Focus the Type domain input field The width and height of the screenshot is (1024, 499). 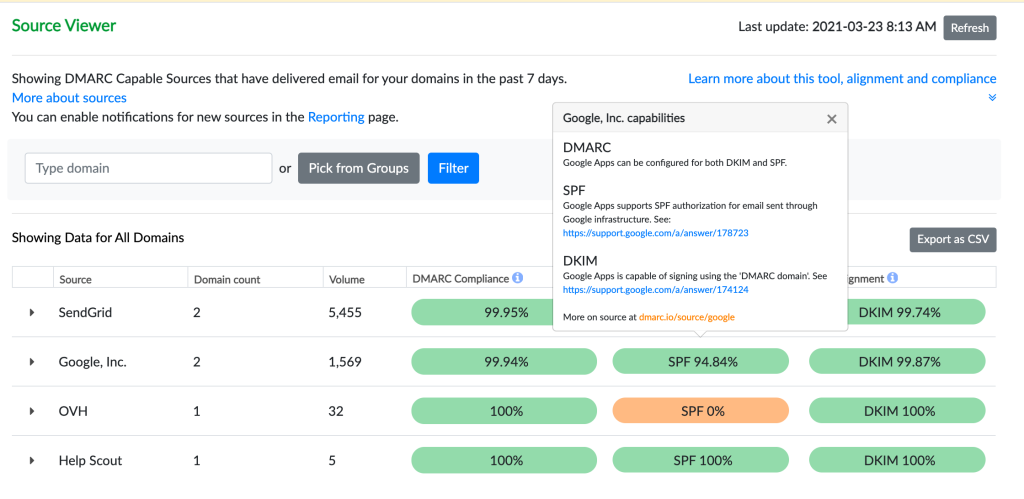pos(148,168)
